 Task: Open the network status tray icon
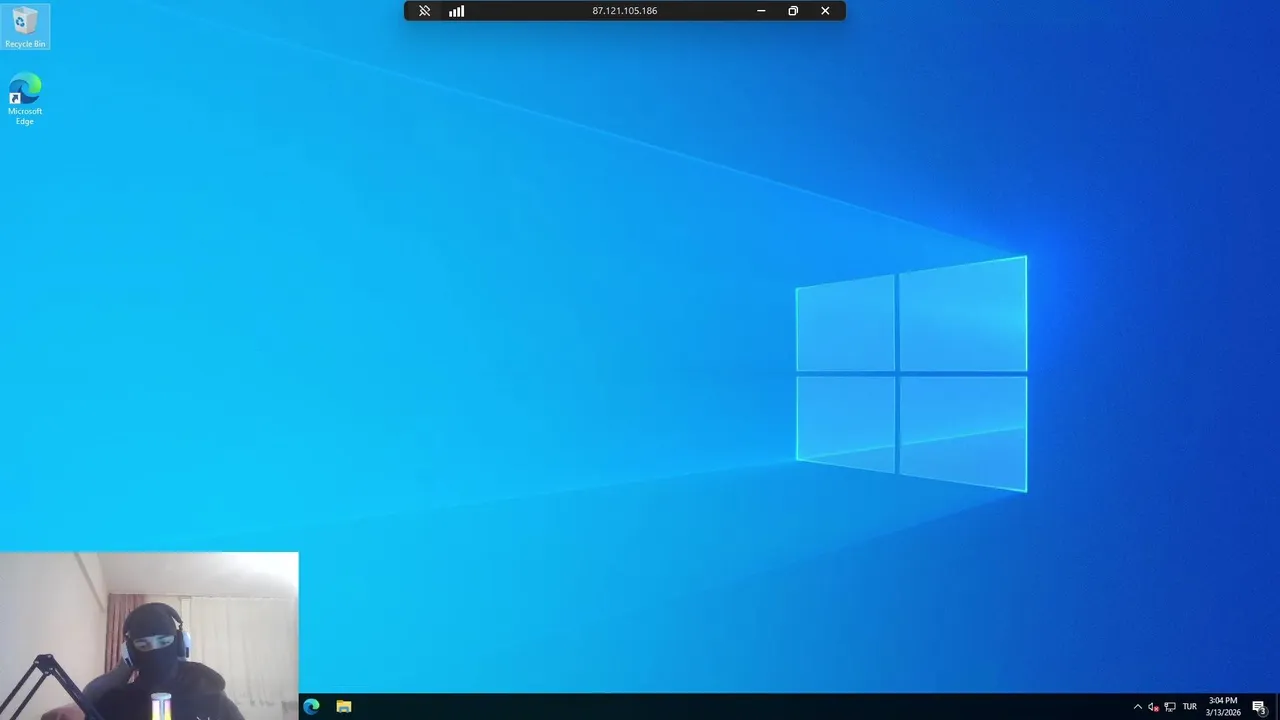coord(1170,707)
